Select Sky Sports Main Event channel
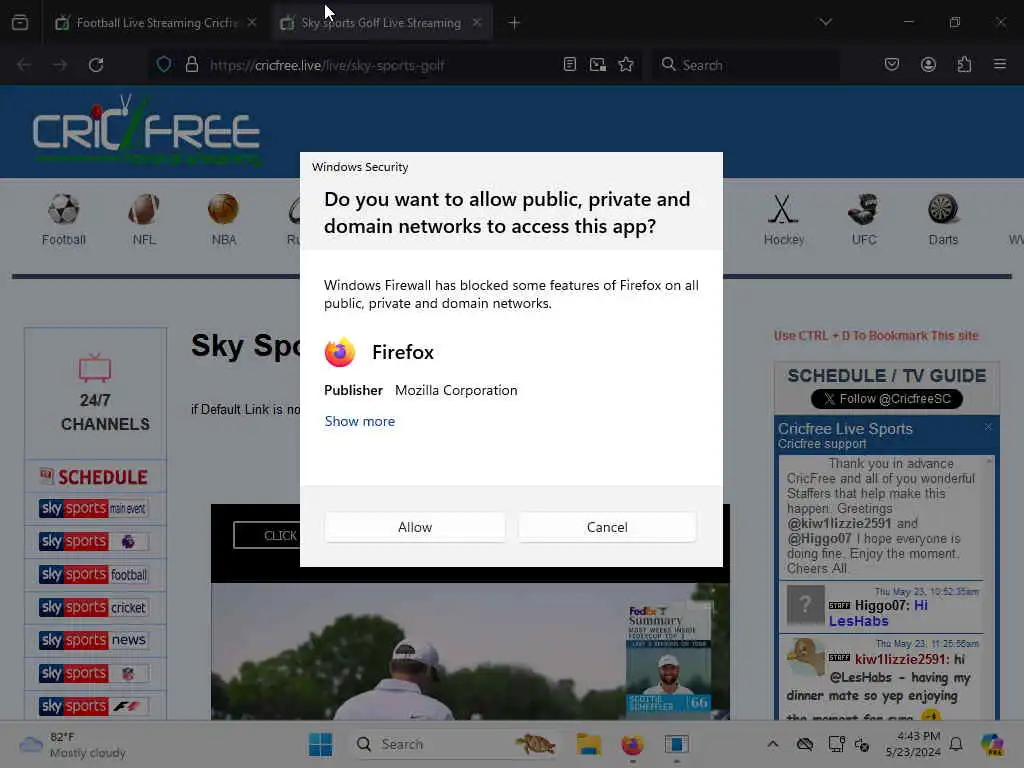 (93, 508)
